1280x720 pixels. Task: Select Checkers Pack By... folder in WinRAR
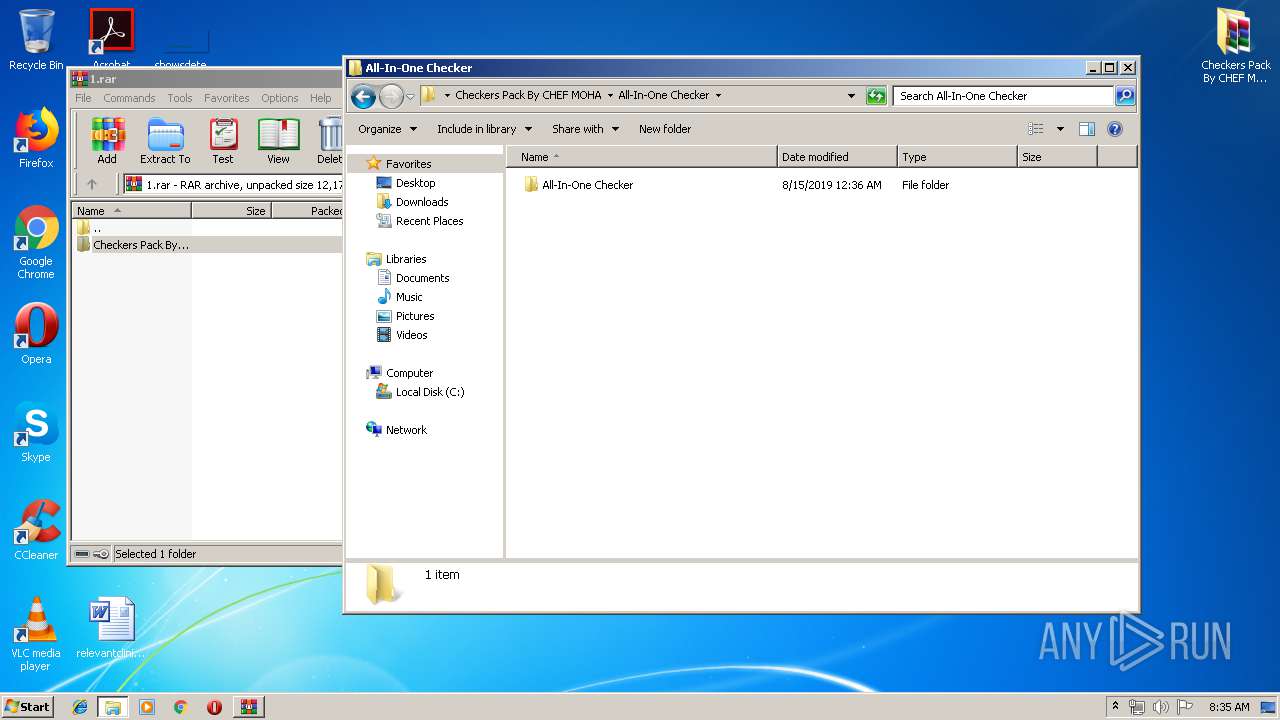[x=208, y=245]
